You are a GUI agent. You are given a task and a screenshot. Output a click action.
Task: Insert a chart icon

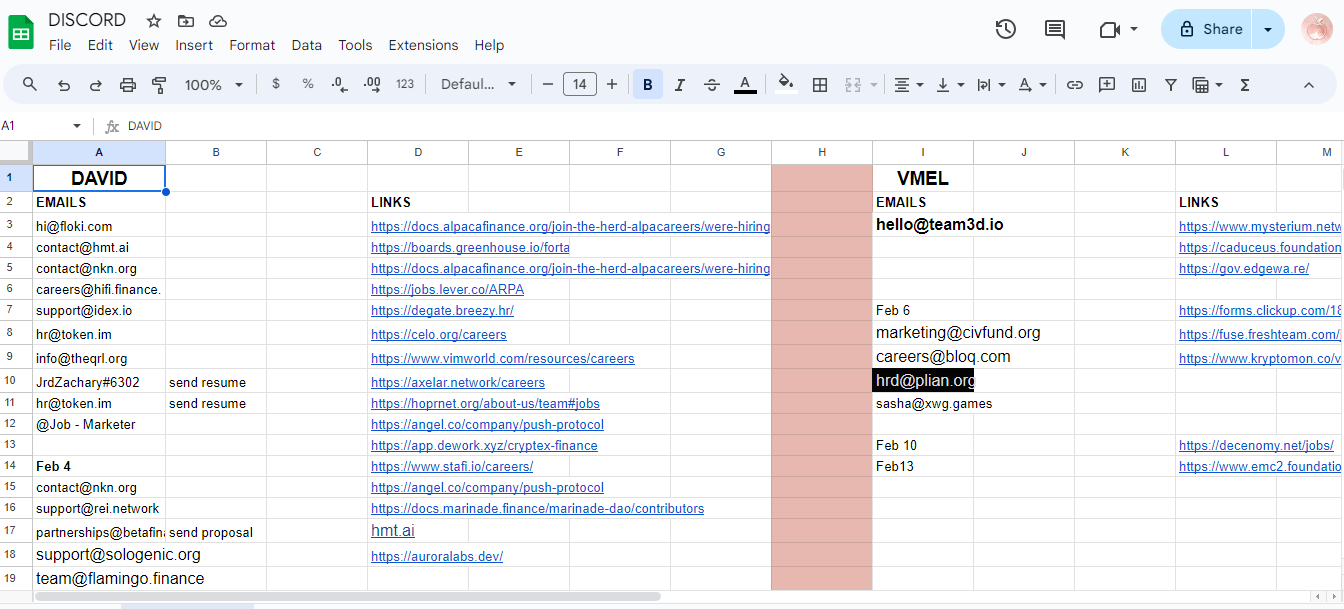[1139, 85]
